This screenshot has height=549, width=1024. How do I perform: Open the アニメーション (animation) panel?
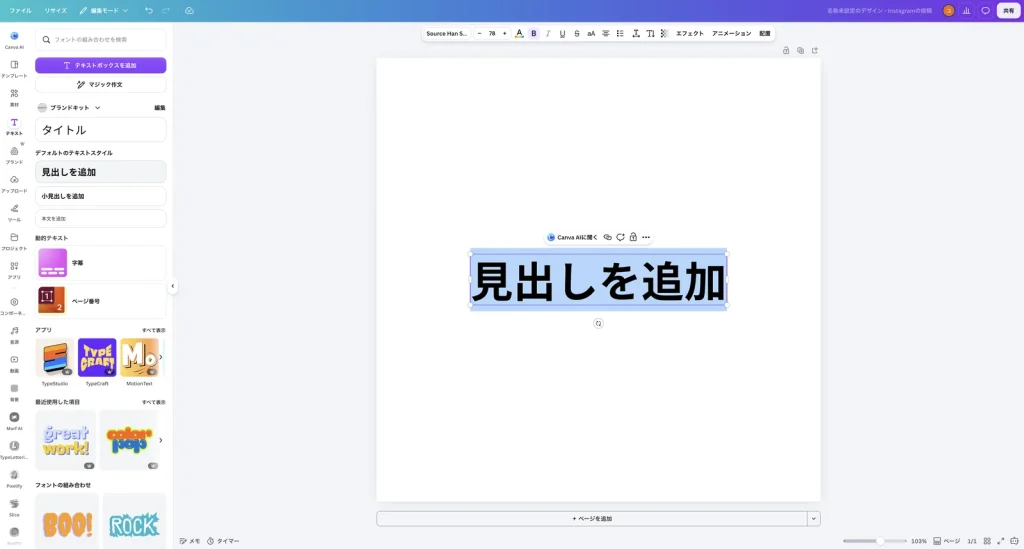click(731, 33)
